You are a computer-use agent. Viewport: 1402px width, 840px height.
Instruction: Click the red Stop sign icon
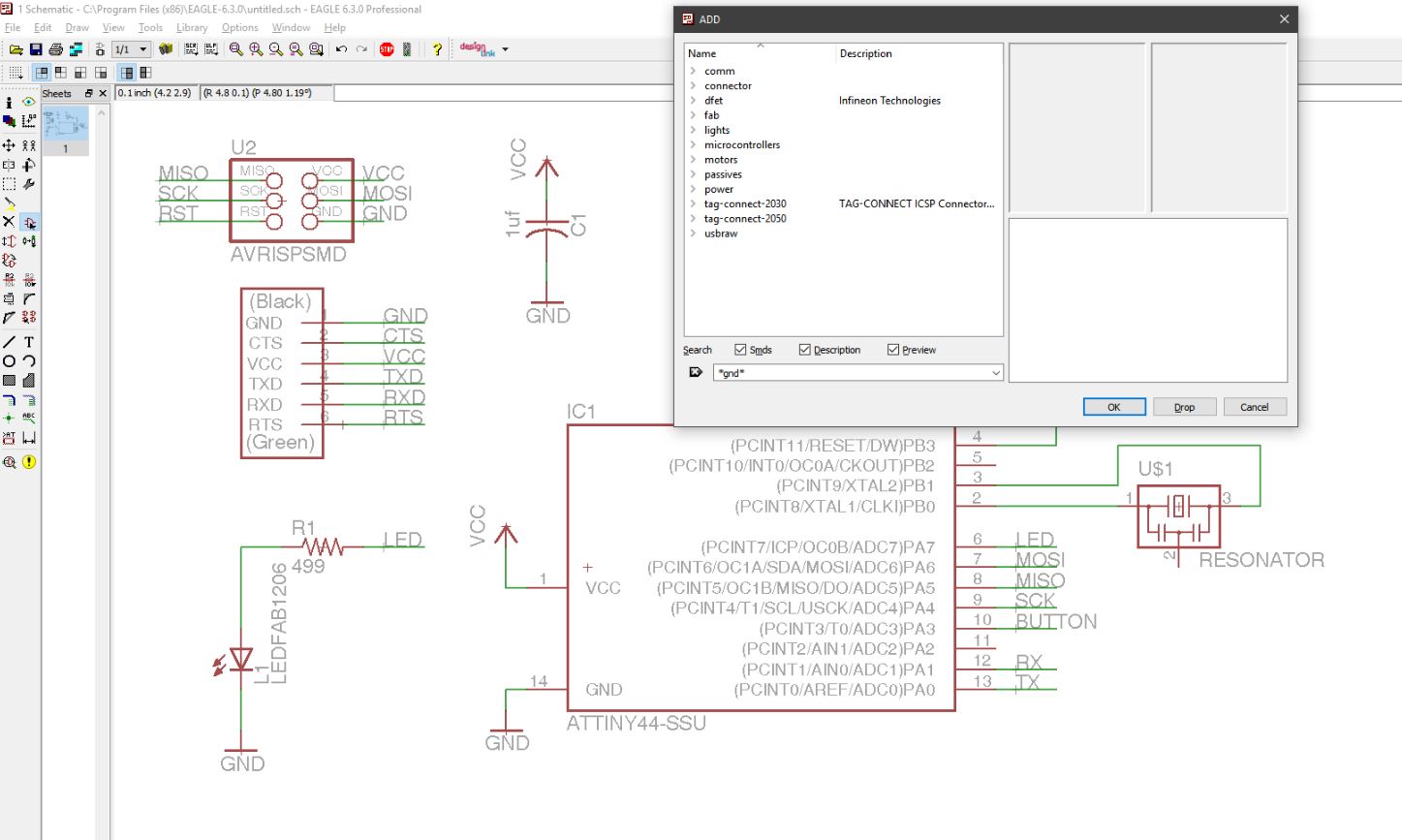(x=387, y=49)
